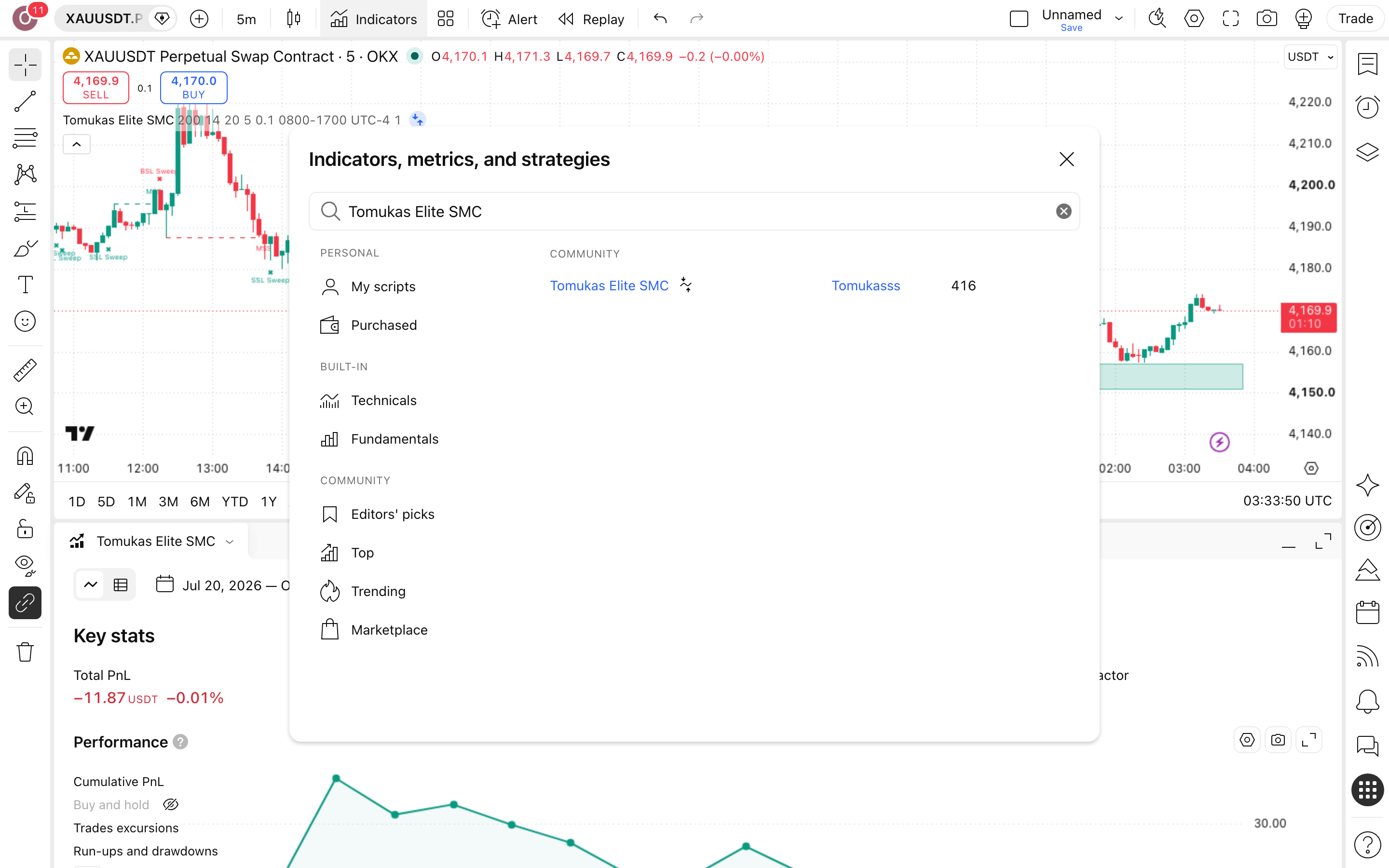Select the trend line drawing tool
The height and width of the screenshot is (868, 1389).
click(x=25, y=101)
